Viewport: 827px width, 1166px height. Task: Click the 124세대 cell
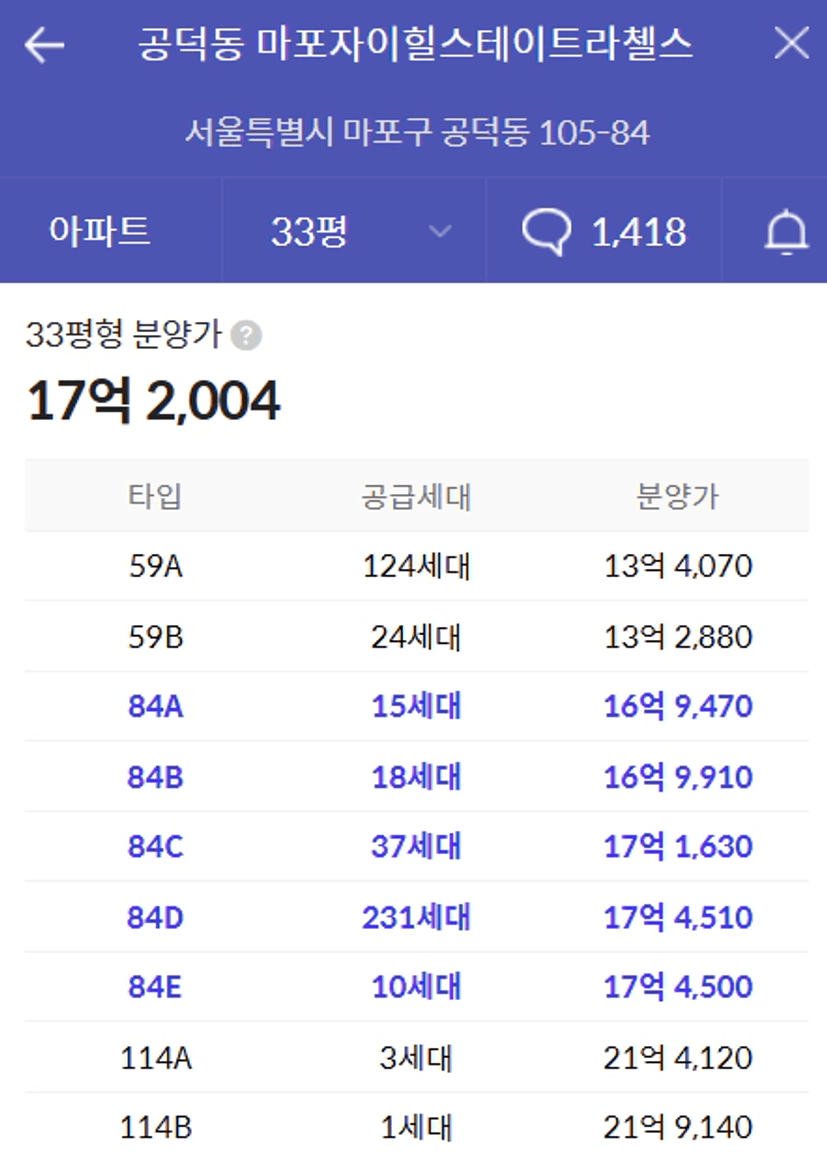[x=416, y=566]
